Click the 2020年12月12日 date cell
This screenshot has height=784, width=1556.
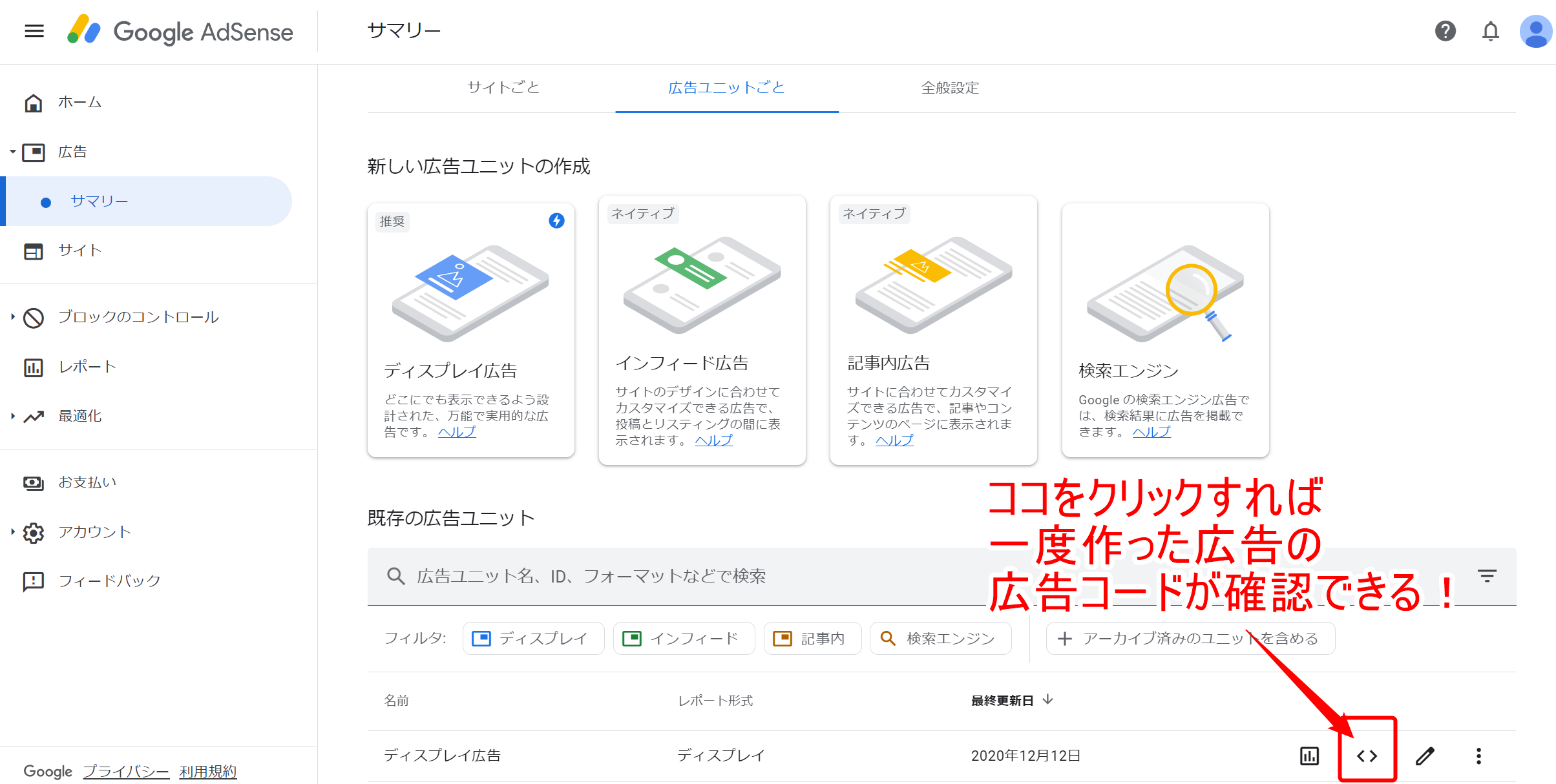1025,756
